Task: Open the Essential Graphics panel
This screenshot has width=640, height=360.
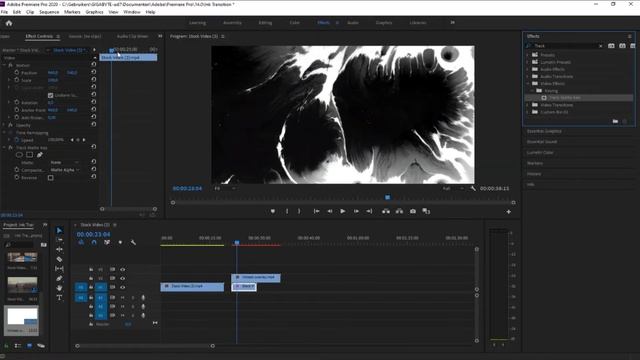Action: pyautogui.click(x=544, y=131)
